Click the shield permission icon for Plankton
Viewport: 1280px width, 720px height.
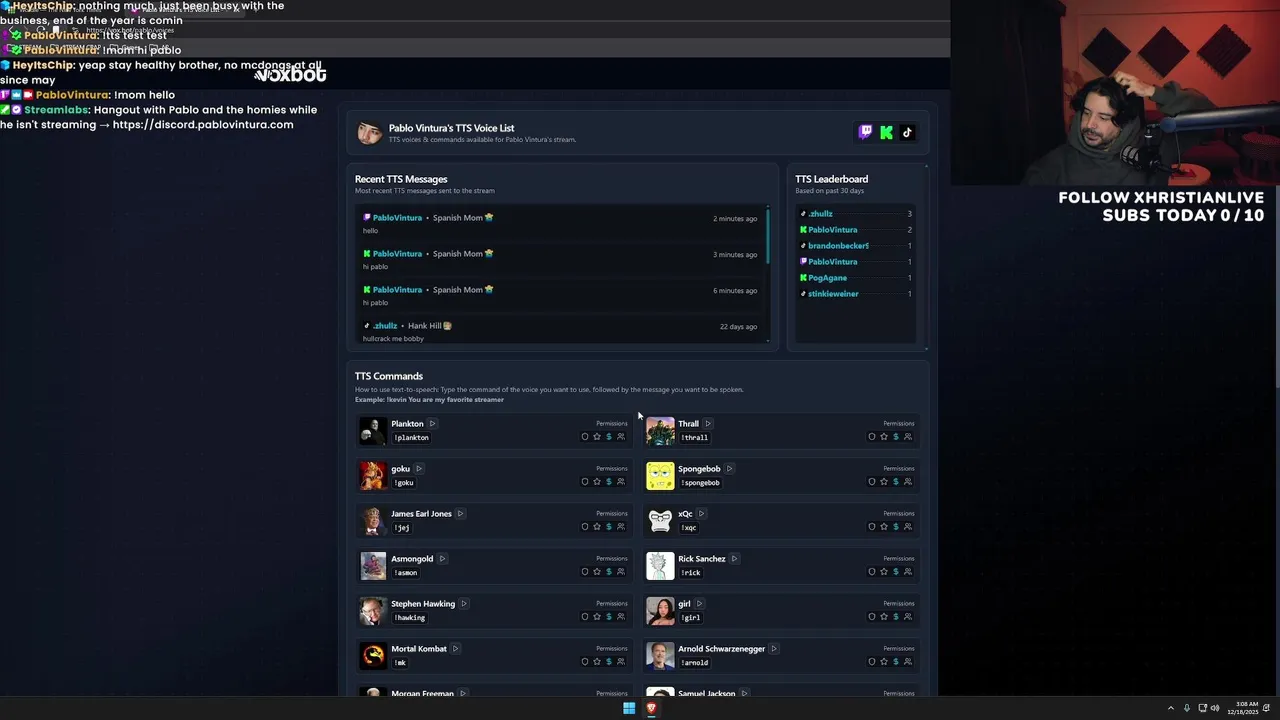(585, 437)
